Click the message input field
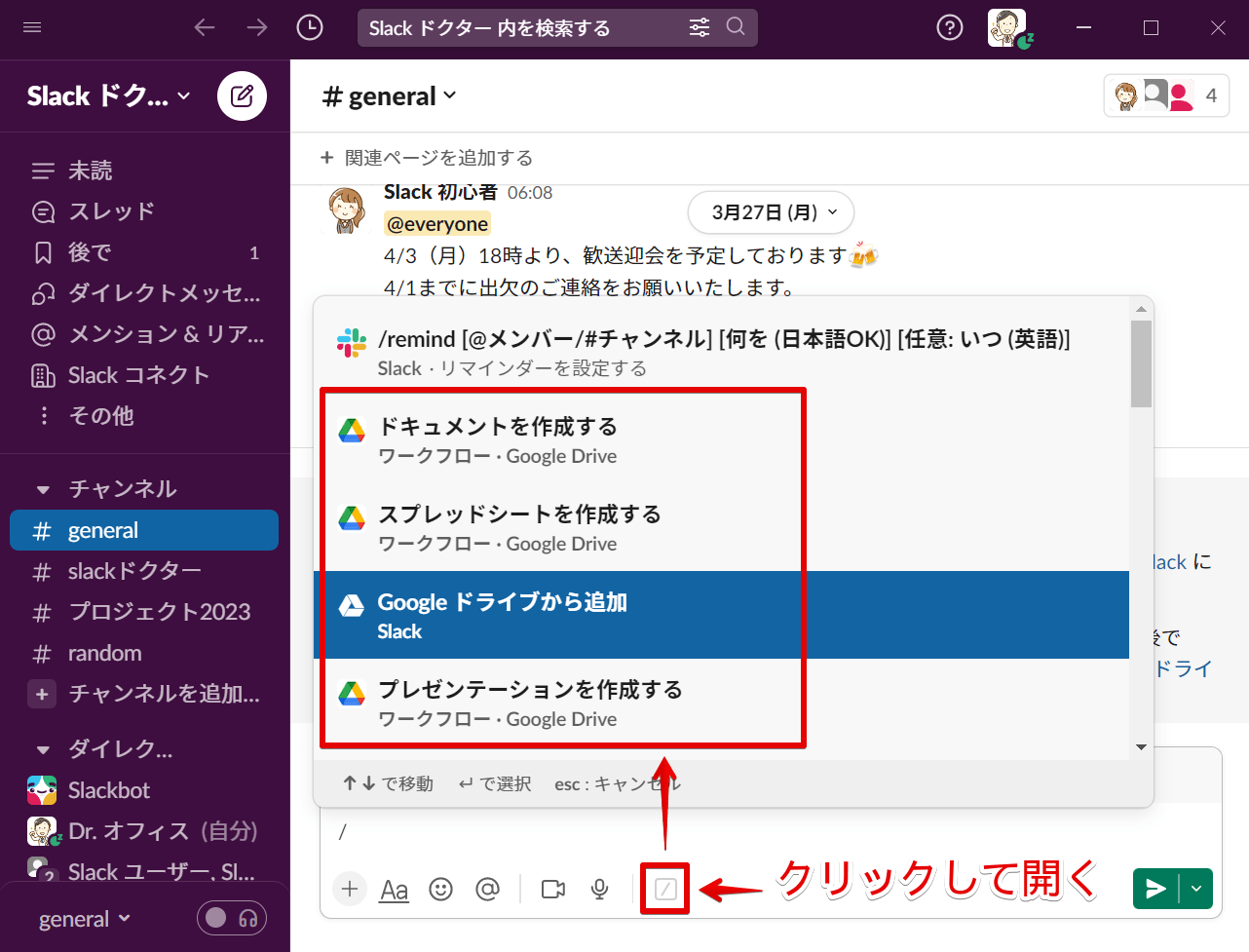This screenshot has width=1249, height=952. click(x=682, y=833)
